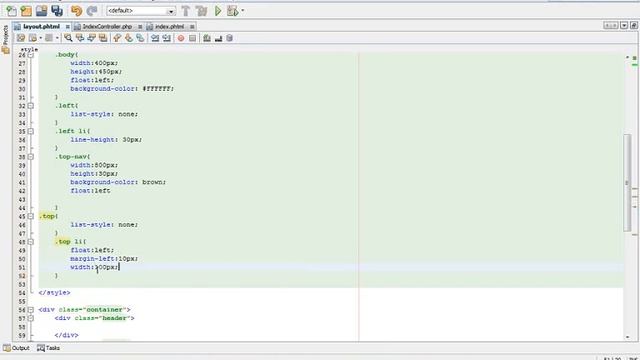Redo the last undone edit
This screenshot has height=360, width=640.
point(92,11)
